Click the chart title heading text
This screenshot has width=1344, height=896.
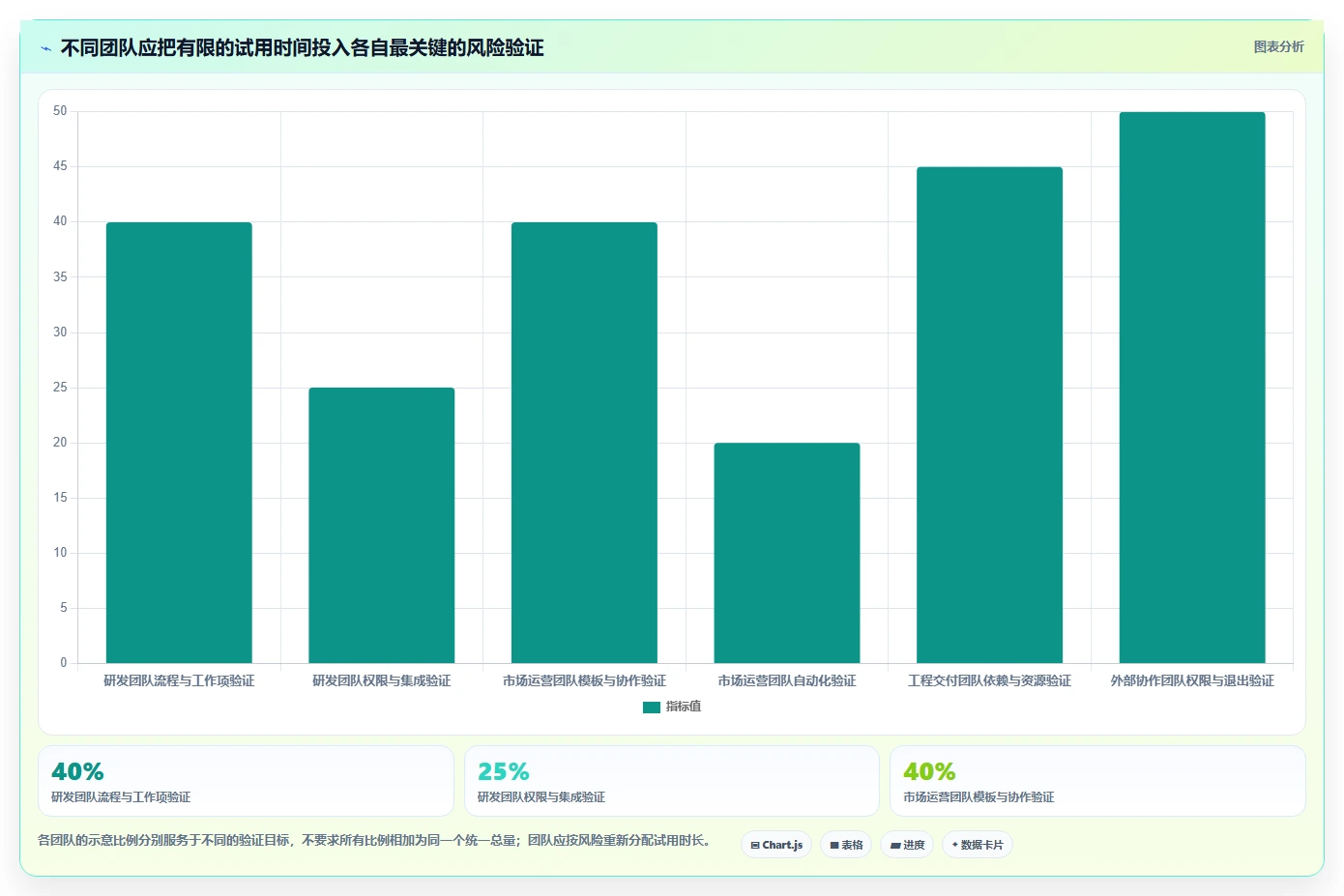point(302,47)
